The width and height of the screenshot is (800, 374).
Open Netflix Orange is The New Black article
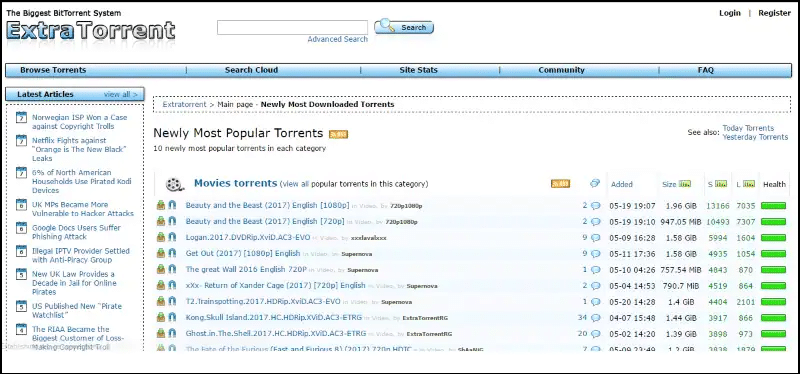[79, 149]
